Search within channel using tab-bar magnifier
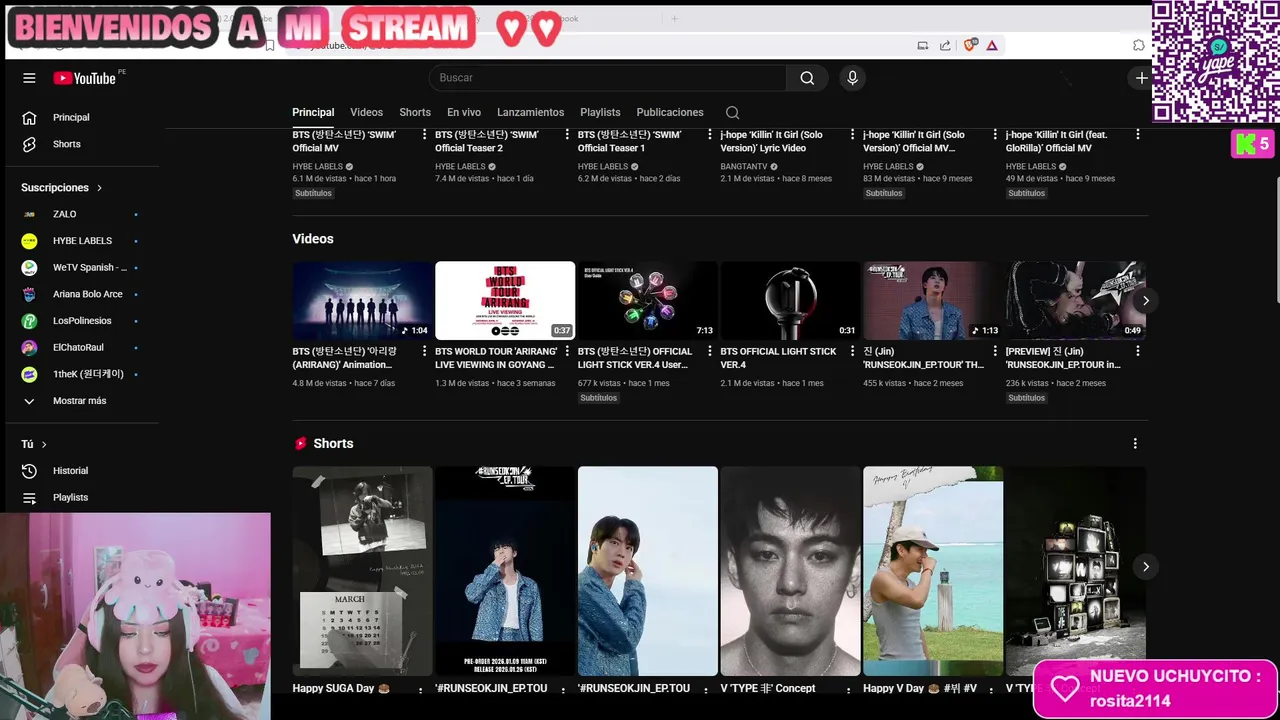Screen dimensions: 1280x720 click(732, 113)
